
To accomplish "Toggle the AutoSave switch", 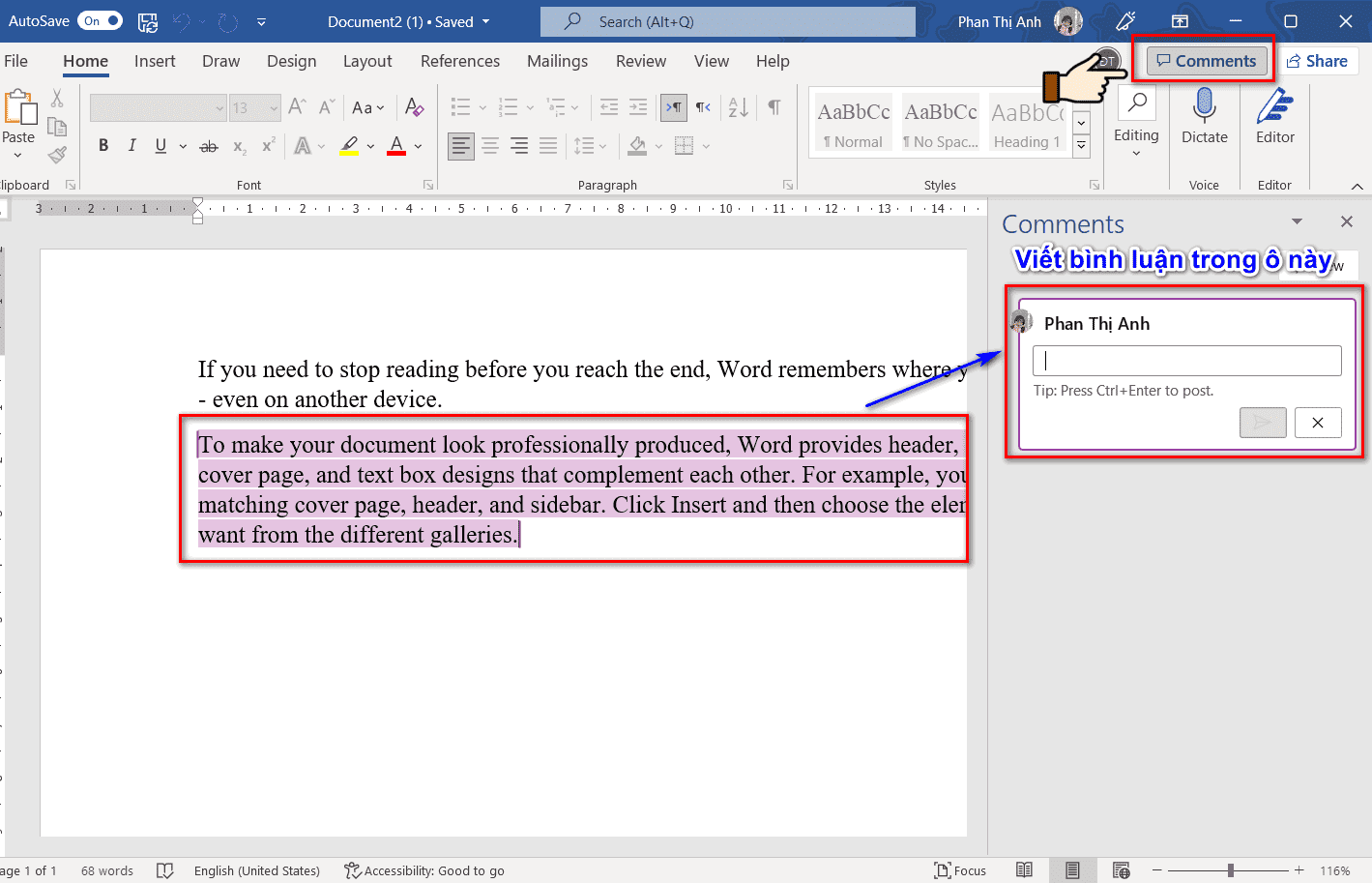I will [x=100, y=20].
